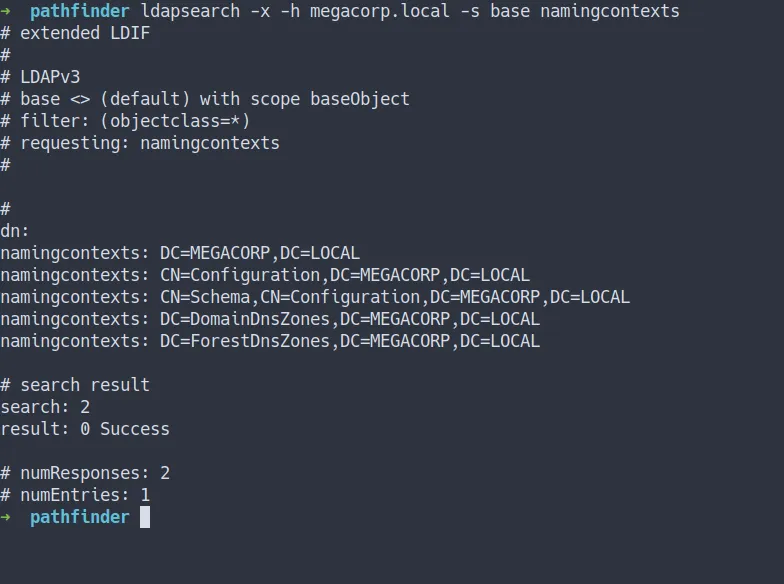Click the "dn:" line
Screen dimensions: 784x584
point(15,231)
